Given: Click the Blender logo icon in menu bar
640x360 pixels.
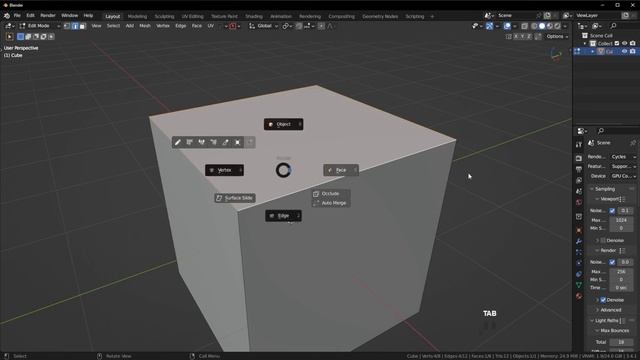Looking at the screenshot, I should [7, 16].
